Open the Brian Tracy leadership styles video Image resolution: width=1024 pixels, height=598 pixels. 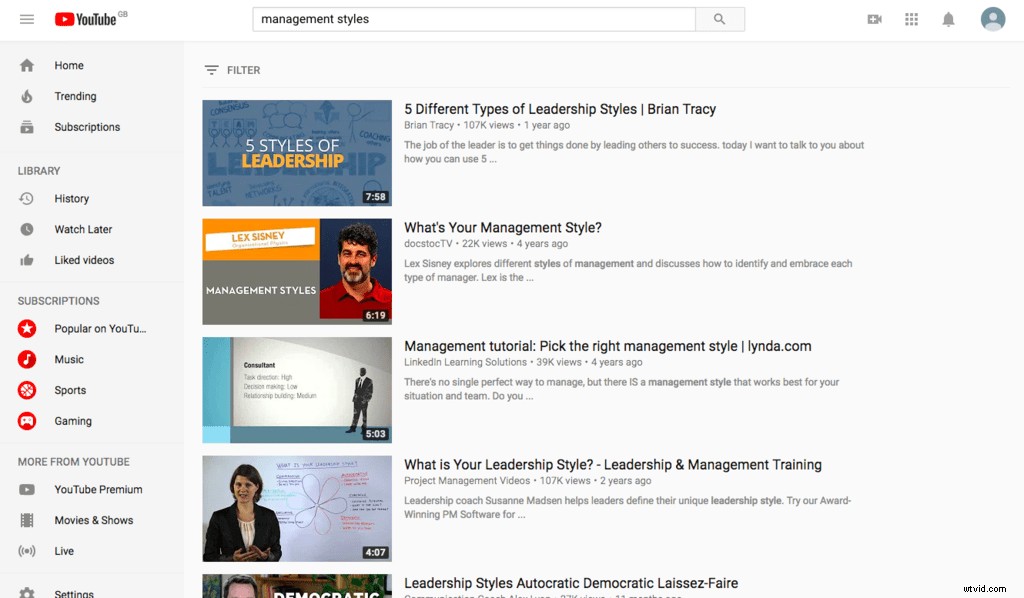(x=558, y=109)
